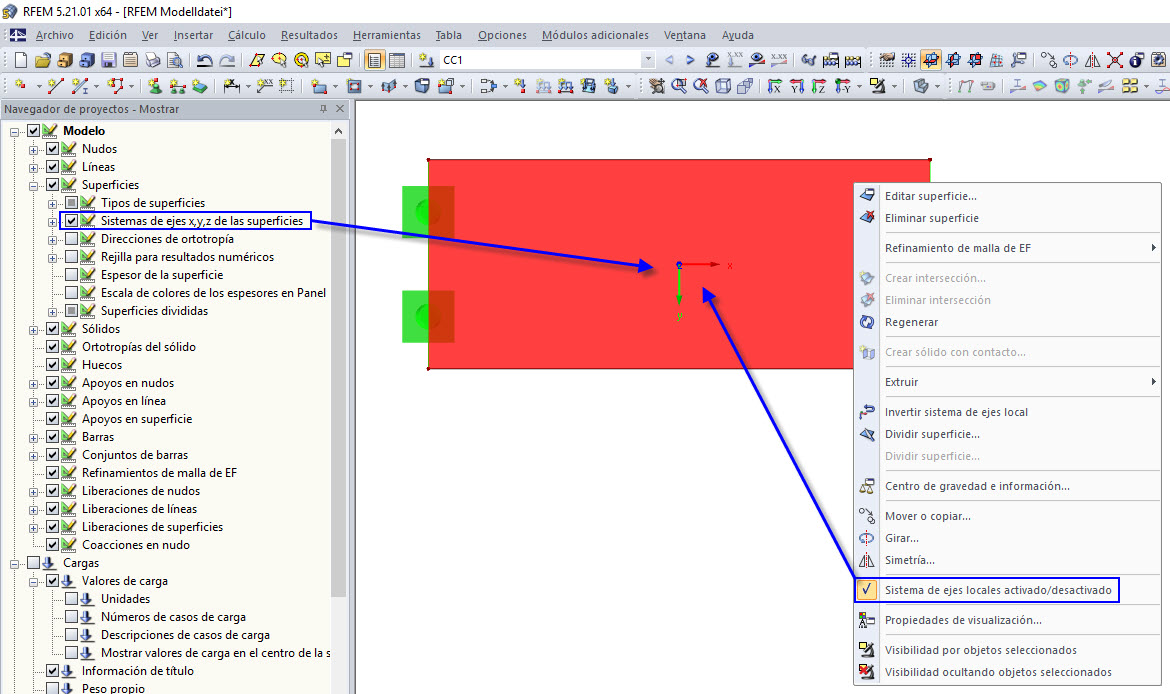Click the zoom window magnifier icon
1170x694 pixels.
pos(678,87)
